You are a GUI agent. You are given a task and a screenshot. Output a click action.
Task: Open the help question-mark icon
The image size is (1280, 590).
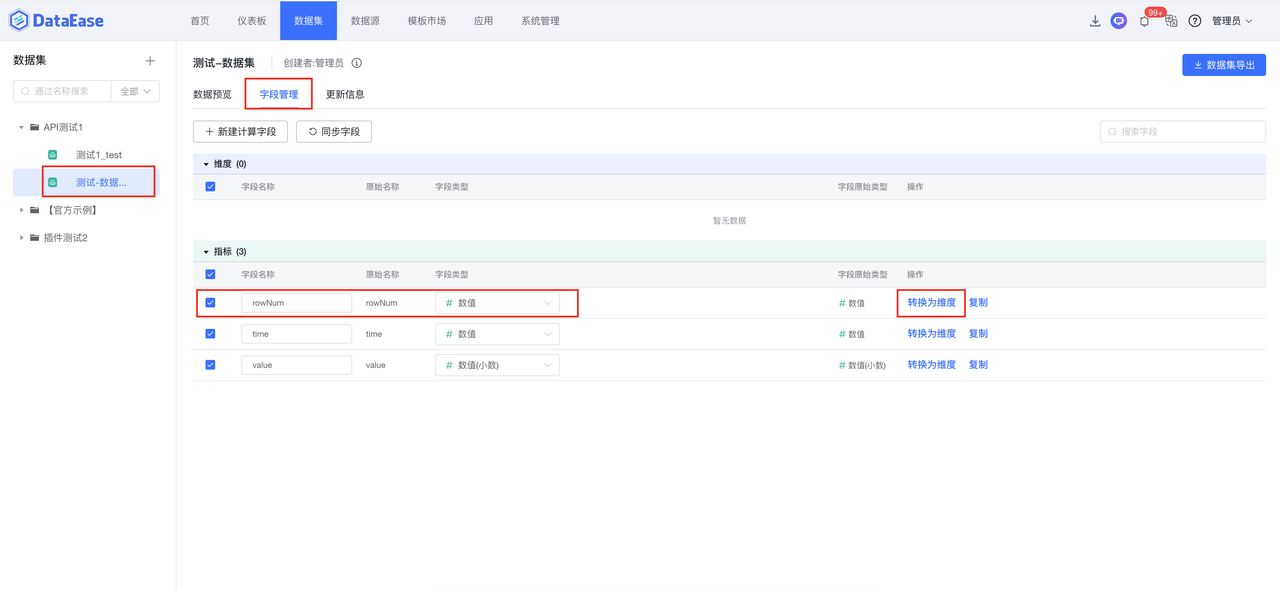click(1194, 20)
